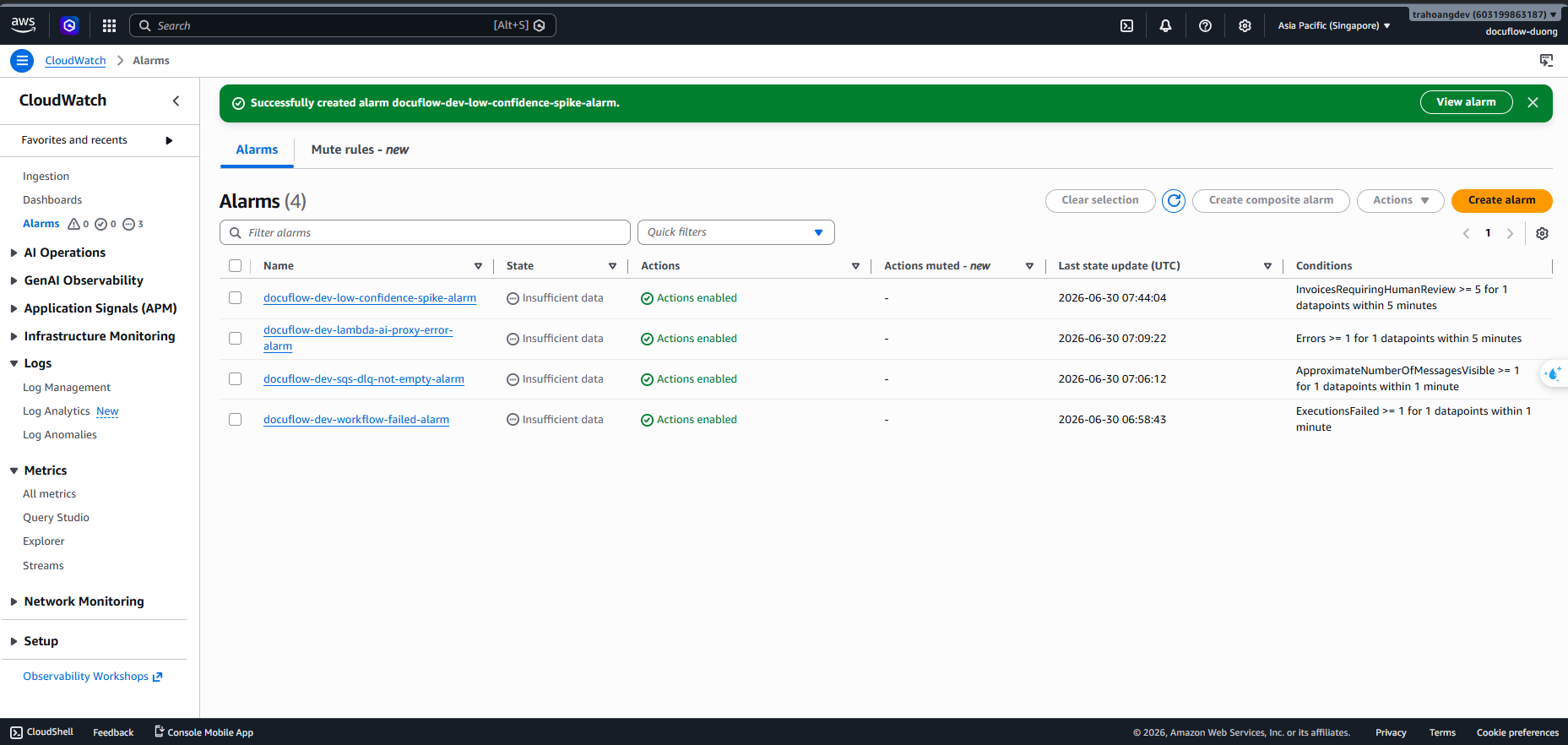1568x745 pixels.
Task: Open All metrics in the sidebar
Action: tap(49, 494)
